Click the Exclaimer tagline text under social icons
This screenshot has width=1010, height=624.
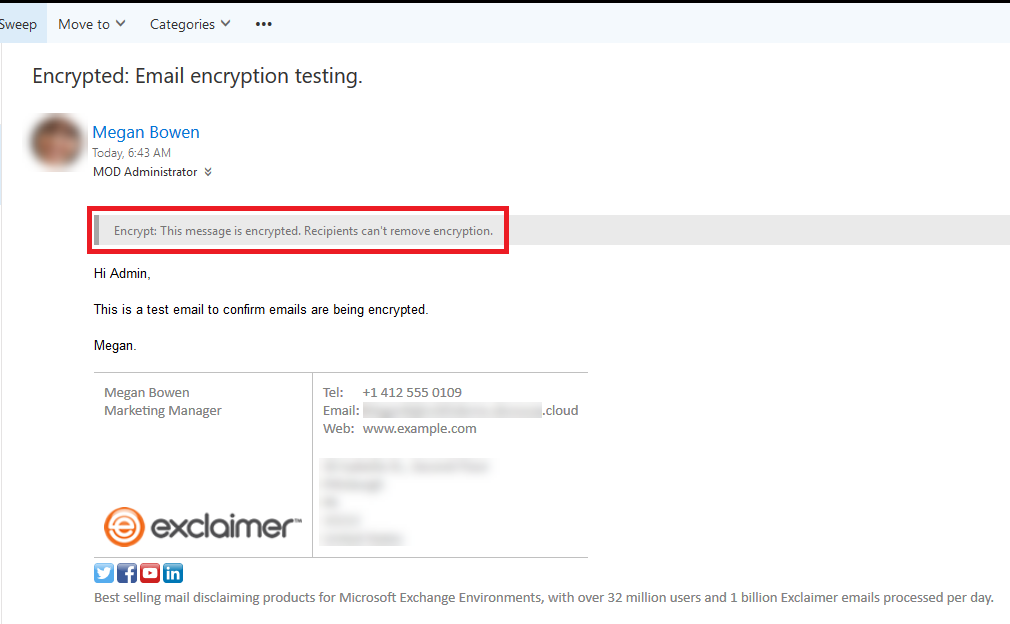click(543, 597)
